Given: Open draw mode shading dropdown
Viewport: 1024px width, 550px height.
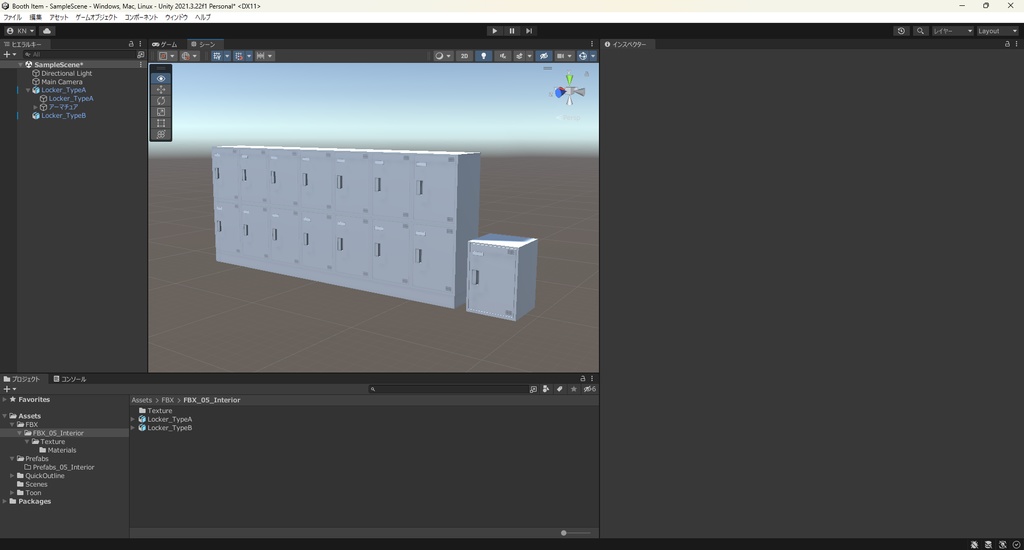Looking at the screenshot, I should (443, 56).
